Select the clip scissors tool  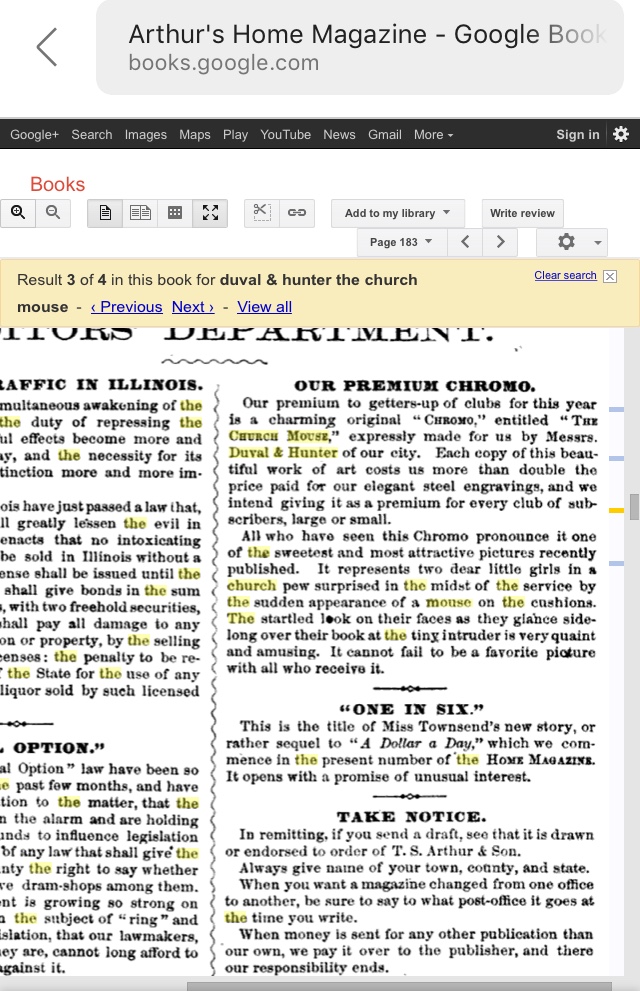click(x=262, y=213)
